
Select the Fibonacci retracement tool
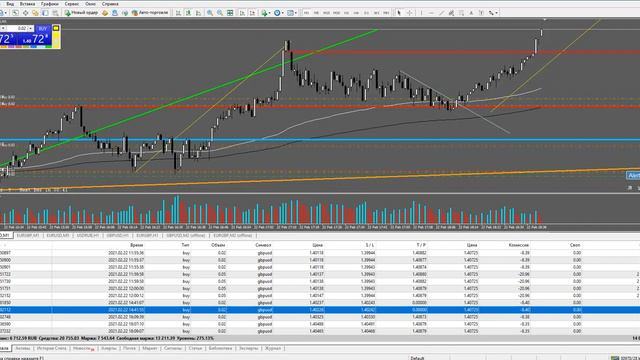[461, 13]
